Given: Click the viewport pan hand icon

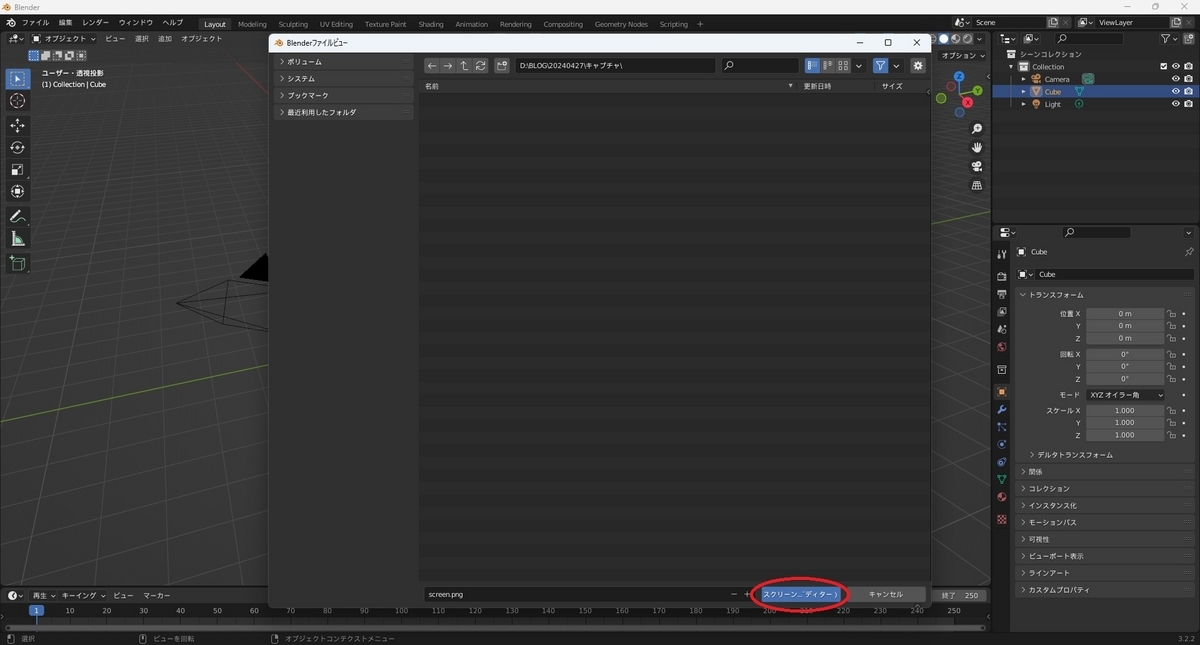Looking at the screenshot, I should click(977, 147).
